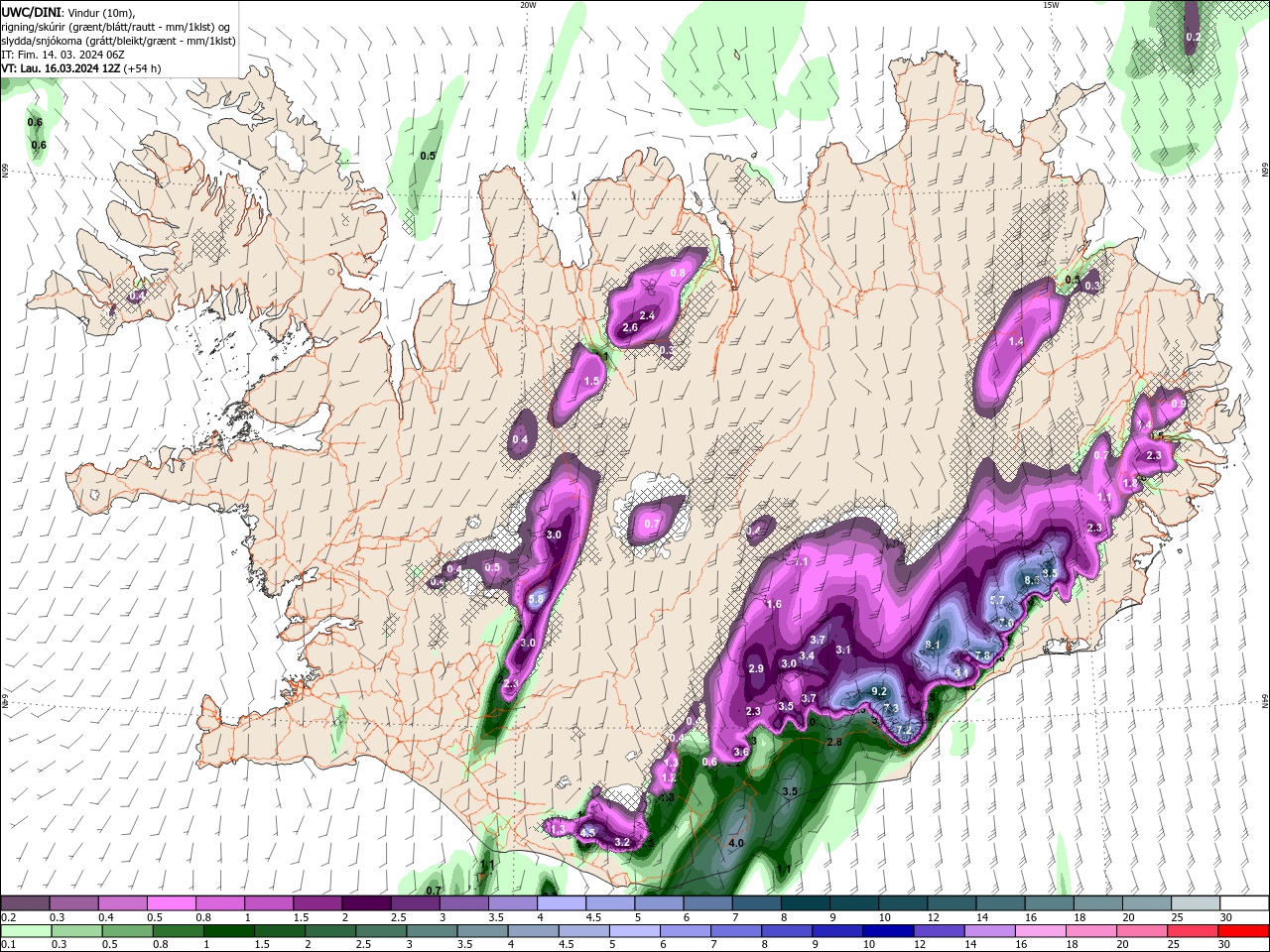Click the 5.7 snowfall value on the map
1270x952 pixels.
tap(998, 601)
